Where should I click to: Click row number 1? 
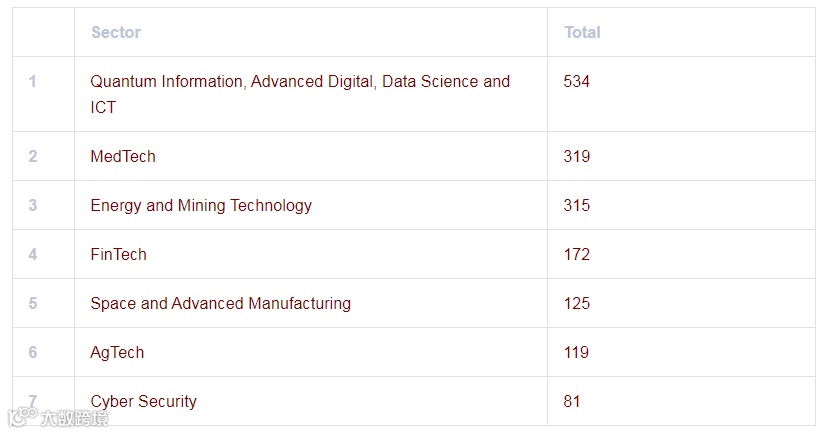click(33, 81)
